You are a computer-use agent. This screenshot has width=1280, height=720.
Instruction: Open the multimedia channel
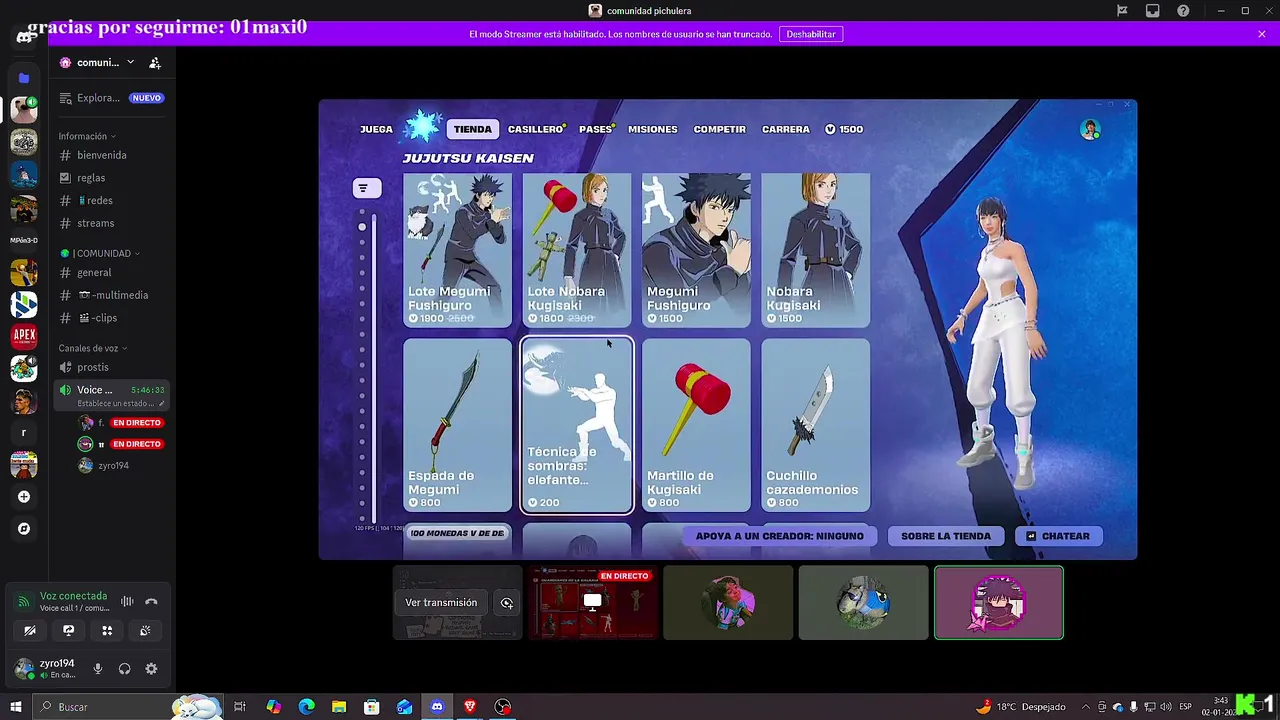click(110, 295)
